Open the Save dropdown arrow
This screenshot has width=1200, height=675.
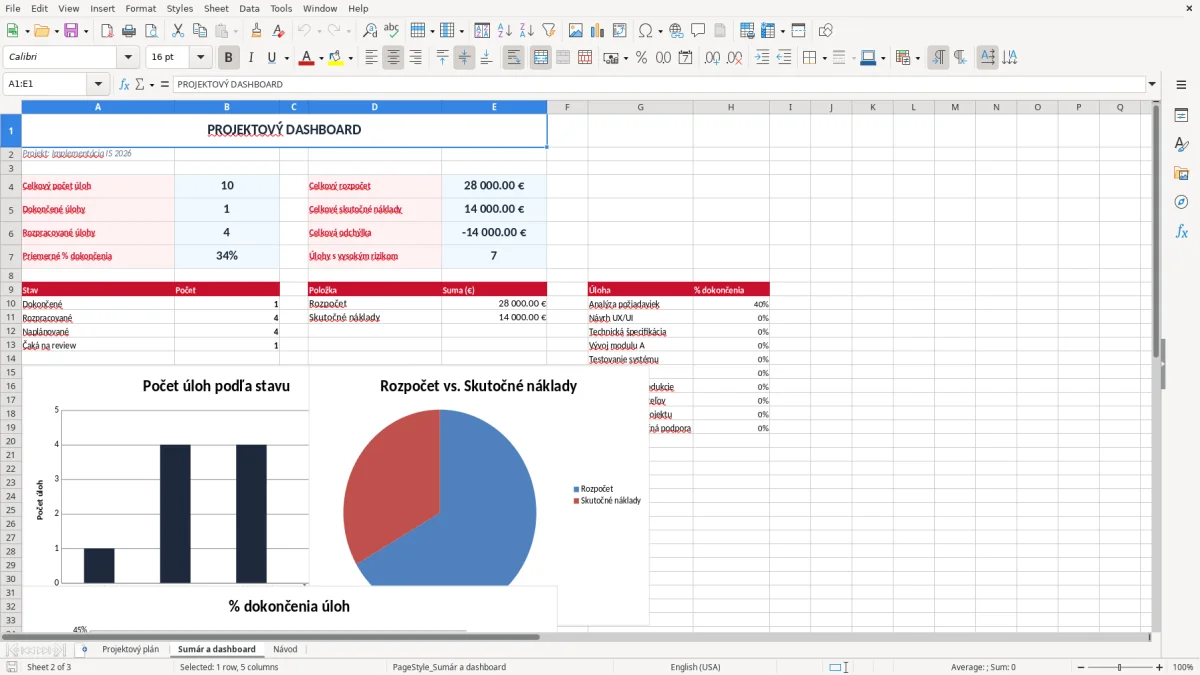85,31
